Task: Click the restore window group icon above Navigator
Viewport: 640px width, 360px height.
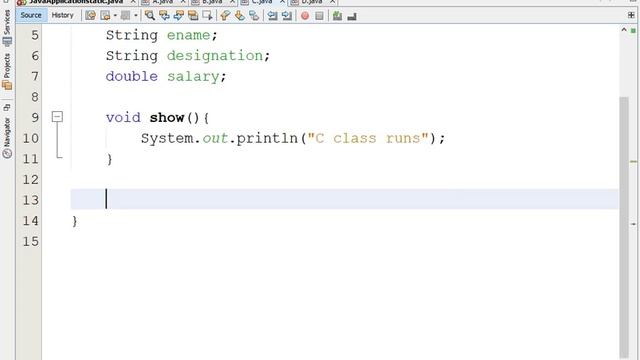Action: (7, 108)
